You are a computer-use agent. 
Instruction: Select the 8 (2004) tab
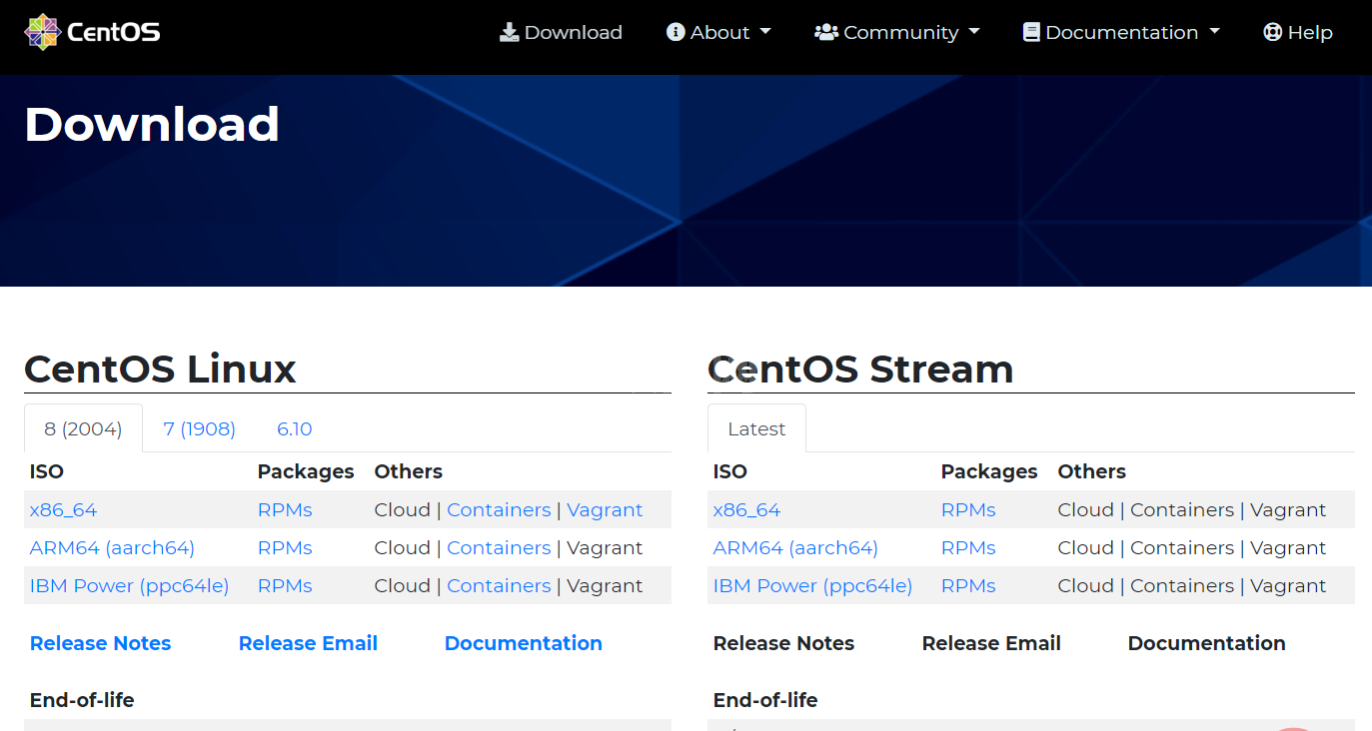(x=83, y=429)
